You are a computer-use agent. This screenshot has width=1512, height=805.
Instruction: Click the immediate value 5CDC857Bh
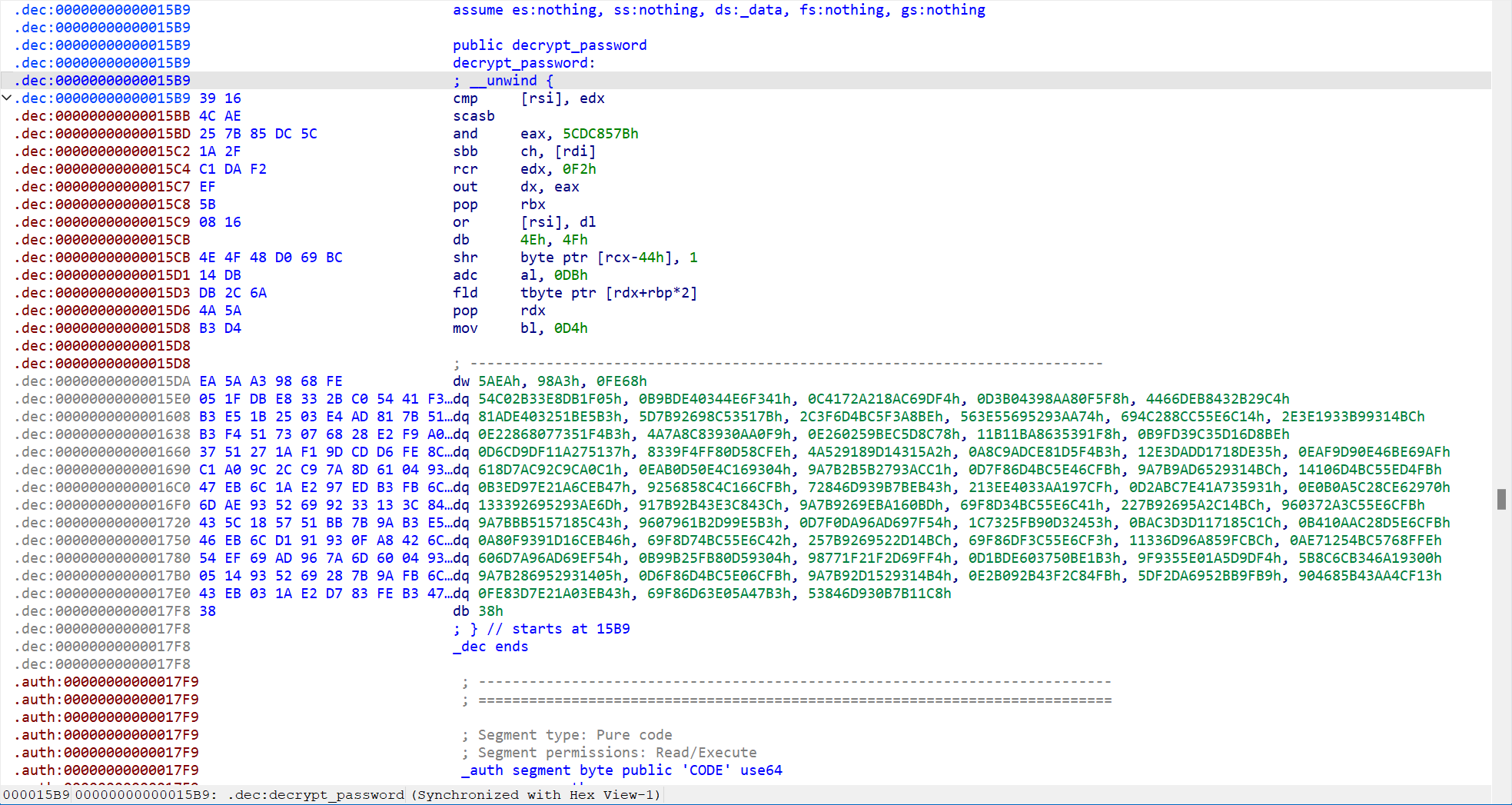[x=600, y=134]
